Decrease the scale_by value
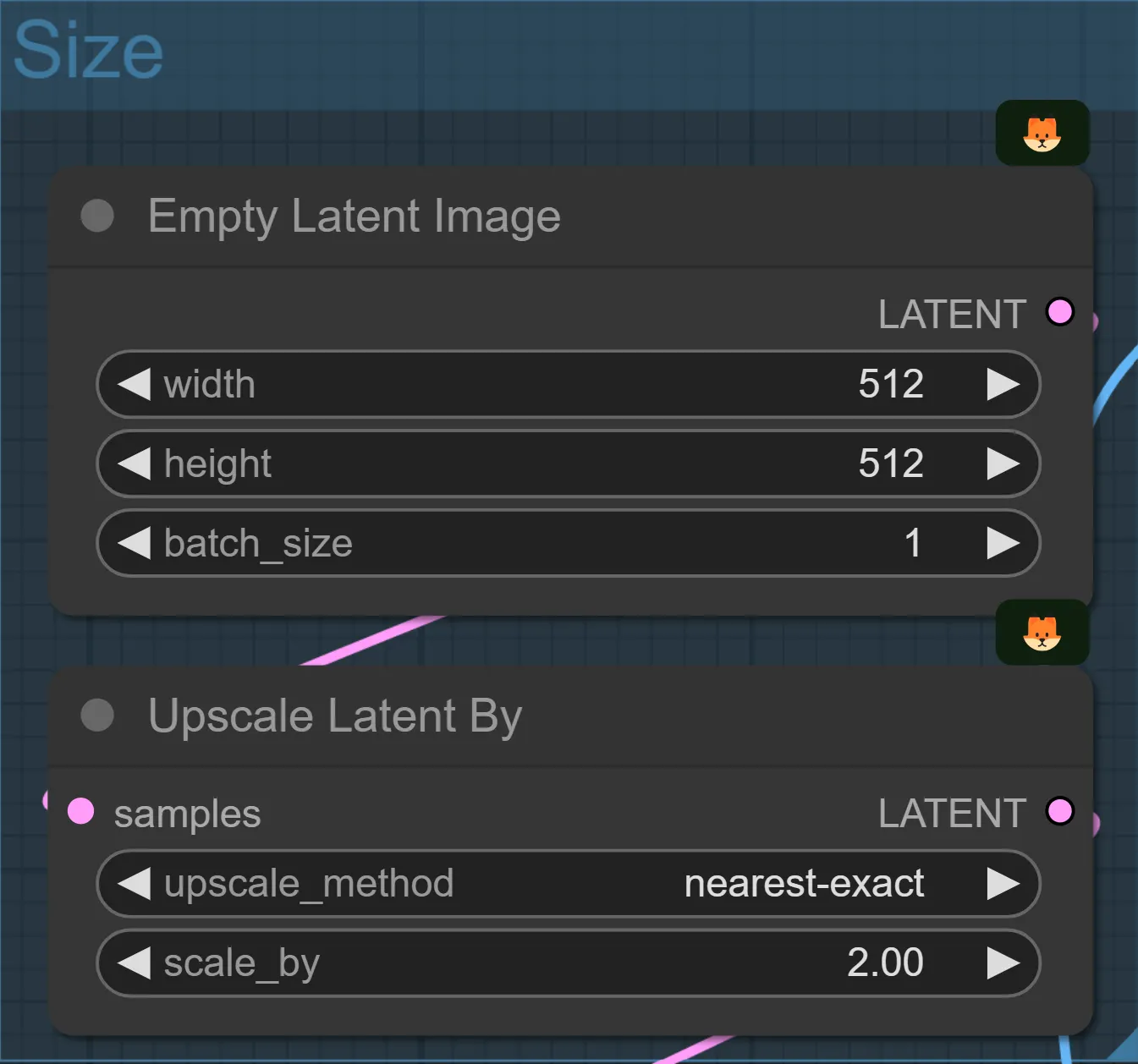This screenshot has height=1064, width=1138. (x=134, y=963)
